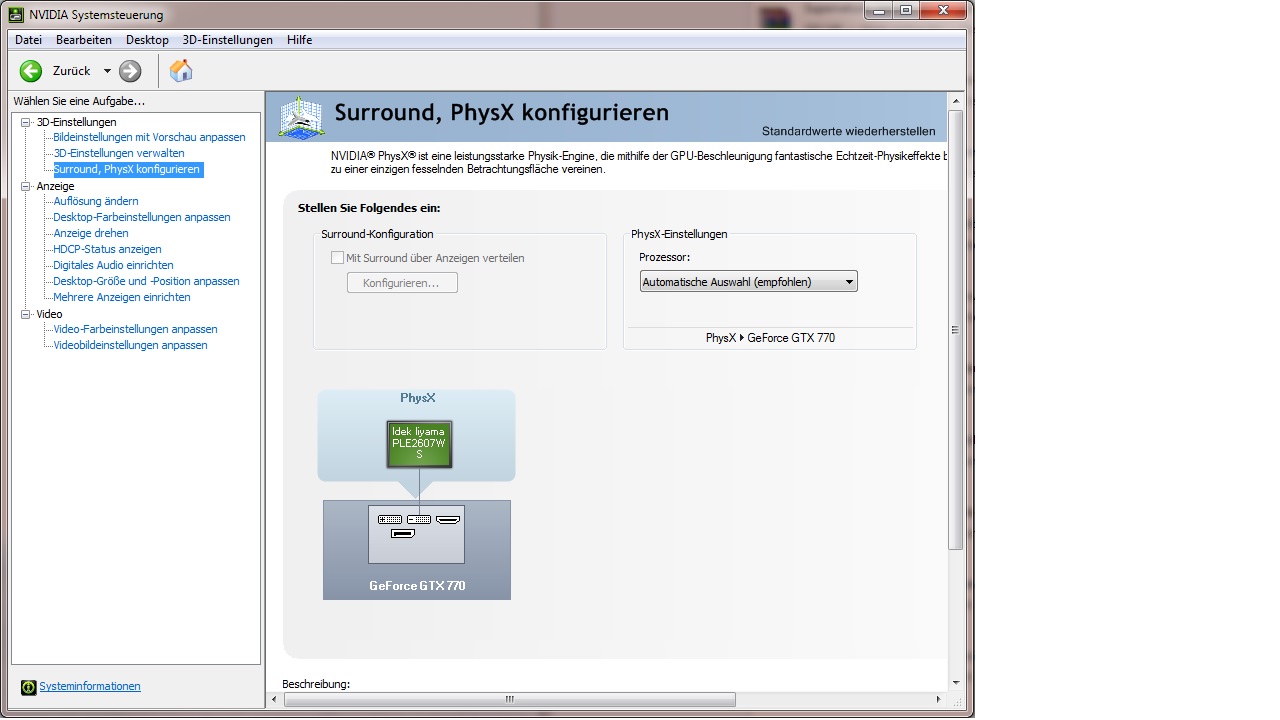Select the Idek Iiyama PLE2607WS monitor icon
Viewport: 1280px width, 720px height.
(419, 444)
